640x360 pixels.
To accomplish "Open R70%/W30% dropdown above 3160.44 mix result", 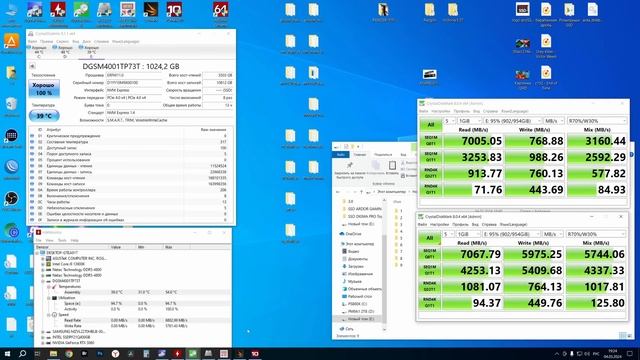I will coord(597,121).
